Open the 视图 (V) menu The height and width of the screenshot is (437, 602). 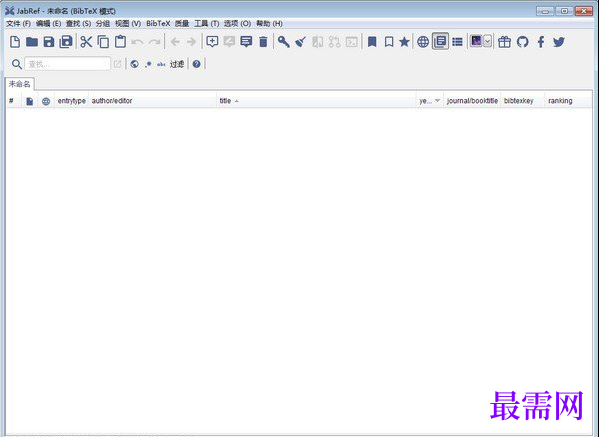click(128, 24)
